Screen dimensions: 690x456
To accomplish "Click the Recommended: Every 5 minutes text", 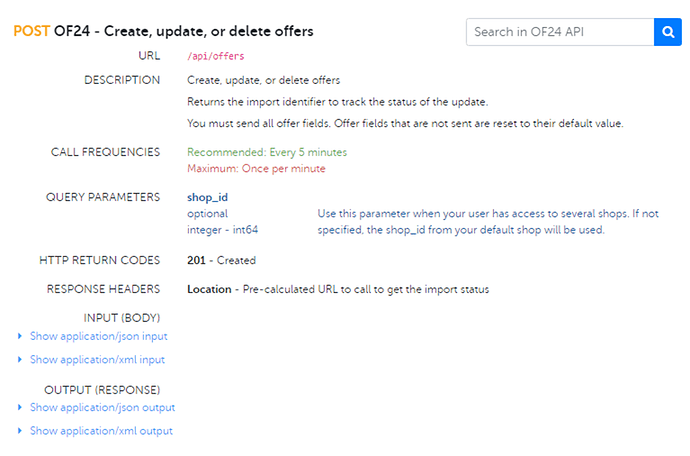I will [267, 152].
